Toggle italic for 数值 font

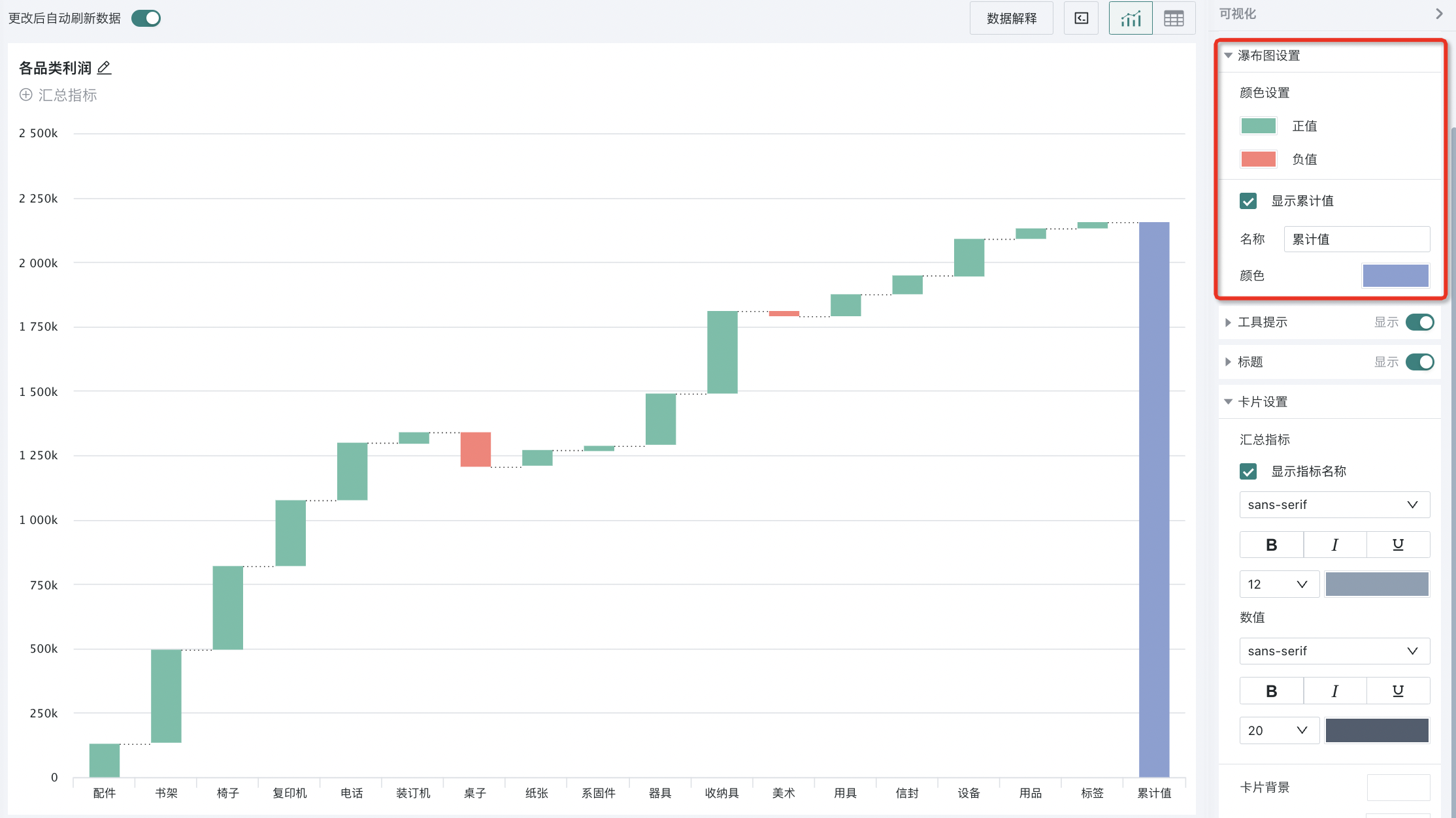tap(1334, 691)
